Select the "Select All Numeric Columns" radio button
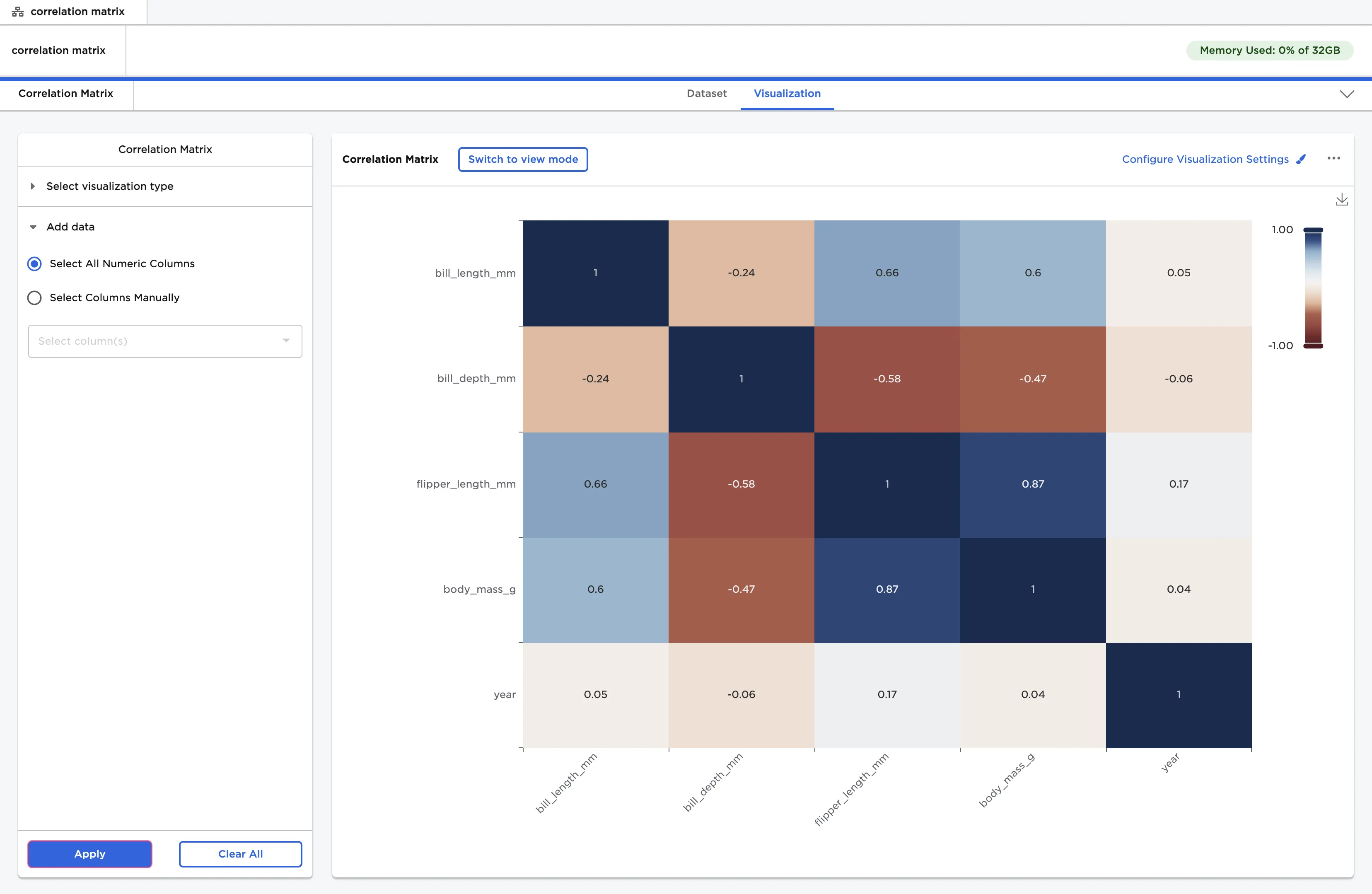This screenshot has width=1372, height=894. point(34,263)
